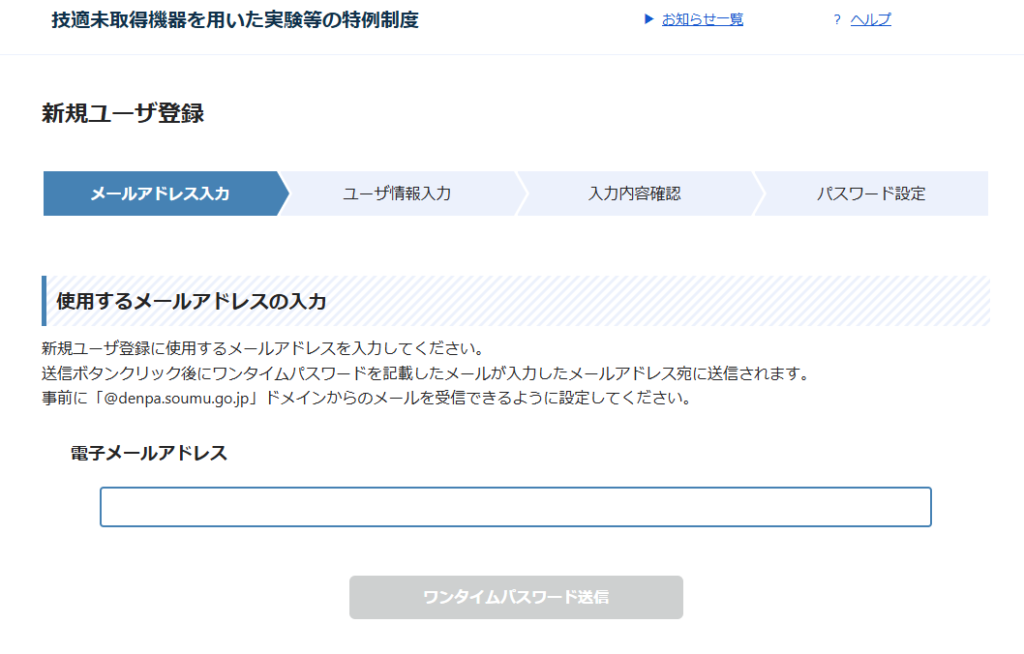
Task: Click the メールアドレス入力 step indicator arrow
Action: pos(283,193)
